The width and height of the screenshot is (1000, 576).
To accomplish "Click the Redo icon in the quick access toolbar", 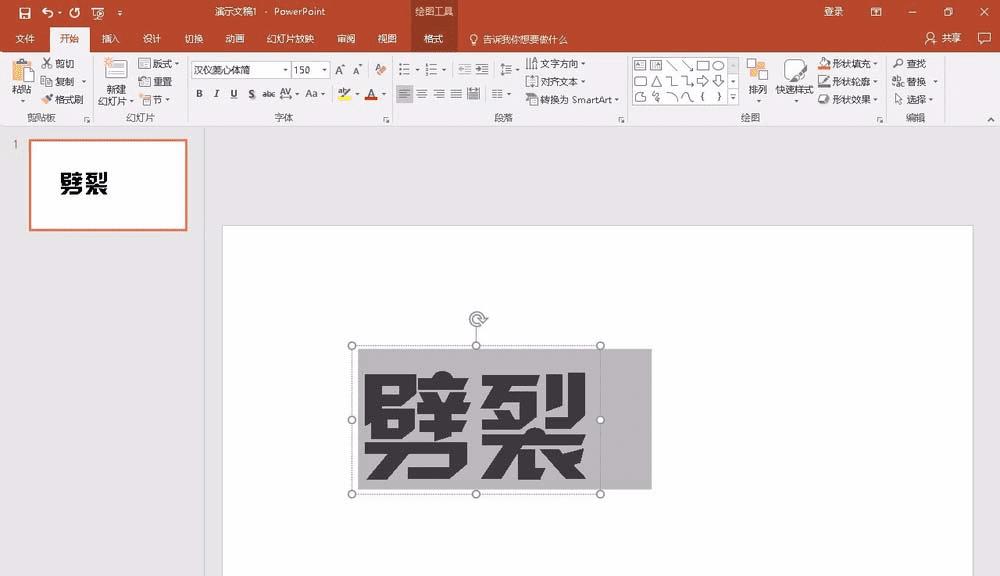I will [x=75, y=13].
